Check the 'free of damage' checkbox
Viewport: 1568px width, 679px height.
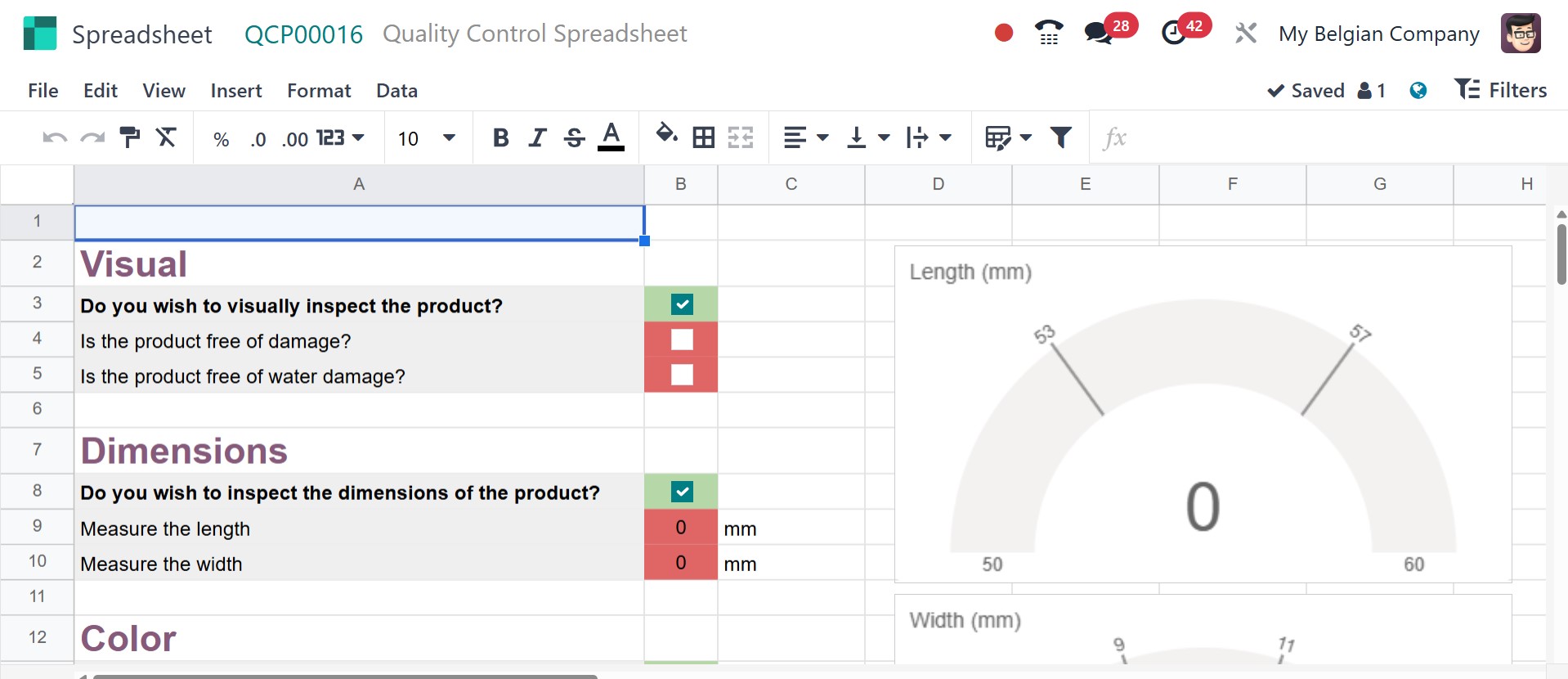681,339
